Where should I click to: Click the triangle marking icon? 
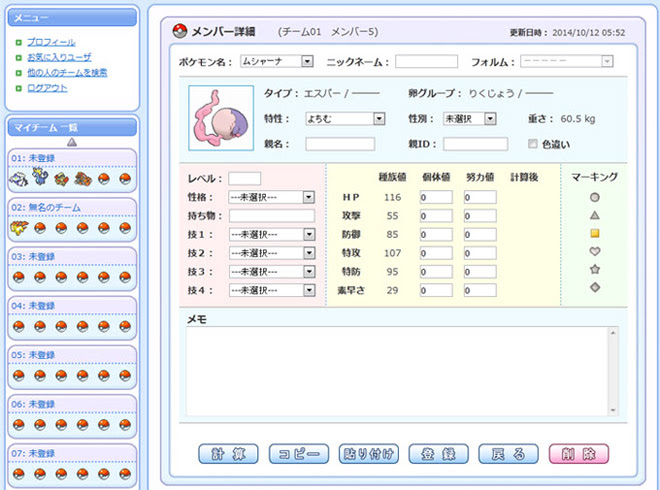click(x=594, y=216)
